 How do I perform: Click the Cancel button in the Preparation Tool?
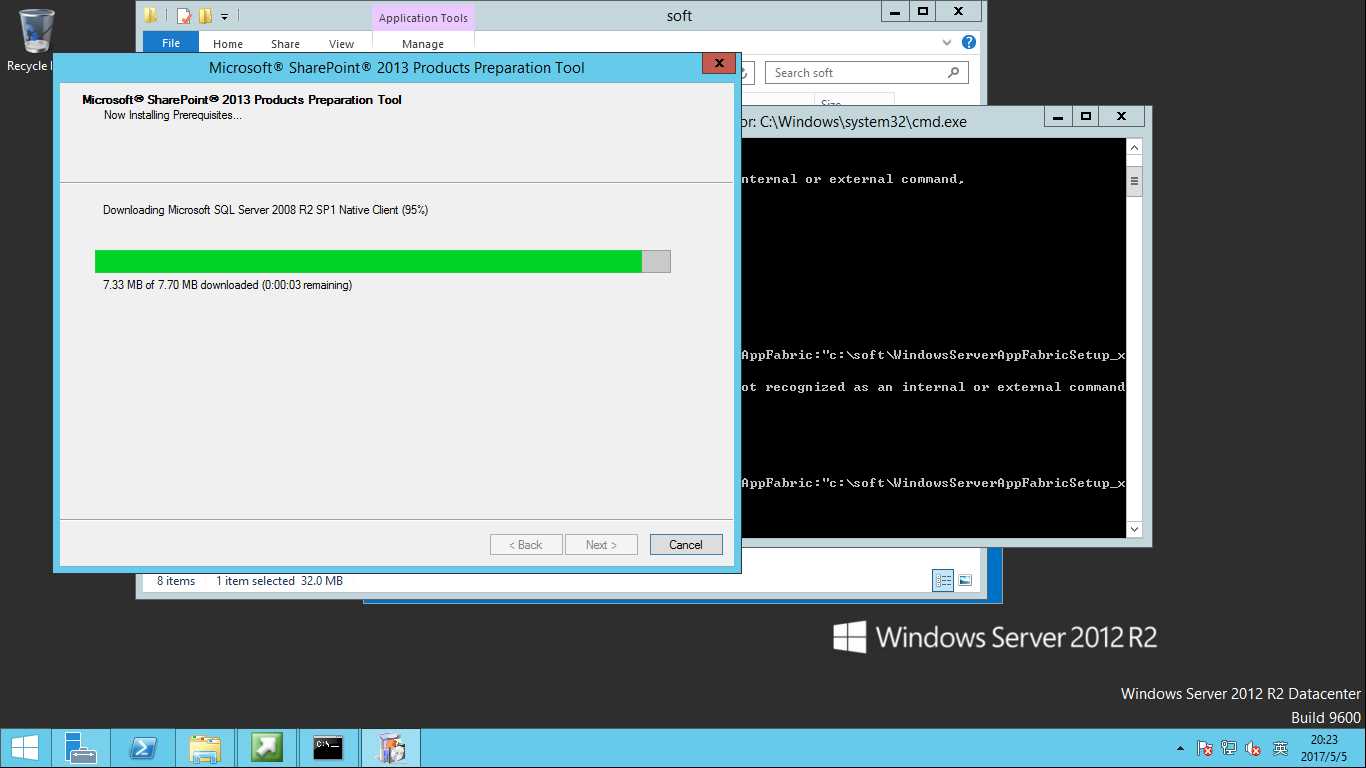686,545
